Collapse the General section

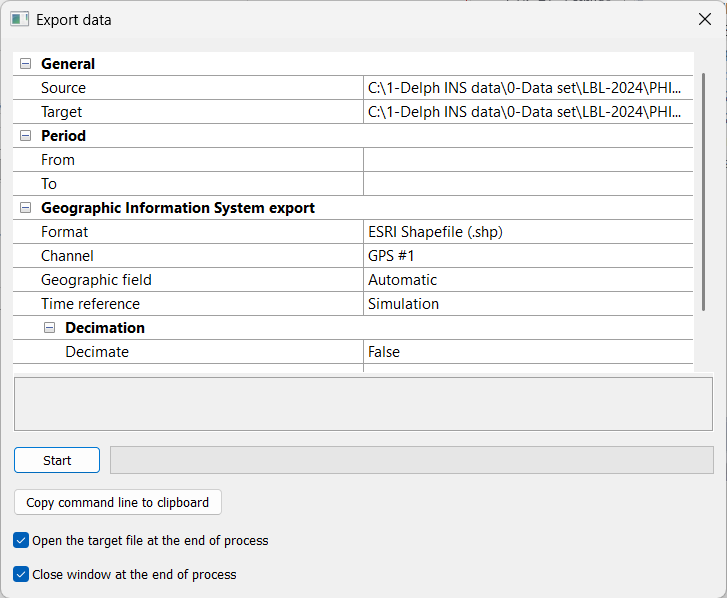[x=25, y=64]
